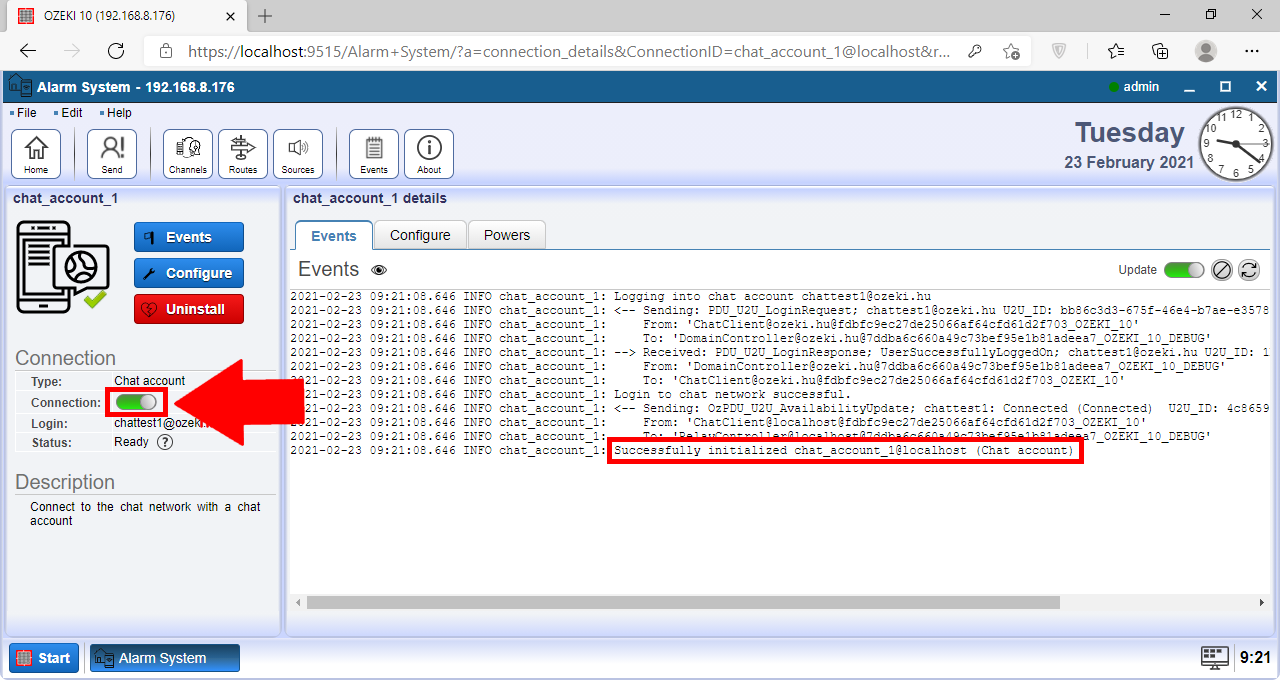The height and width of the screenshot is (680, 1280).
Task: Open the Send toolbar icon
Action: pyautogui.click(x=112, y=154)
